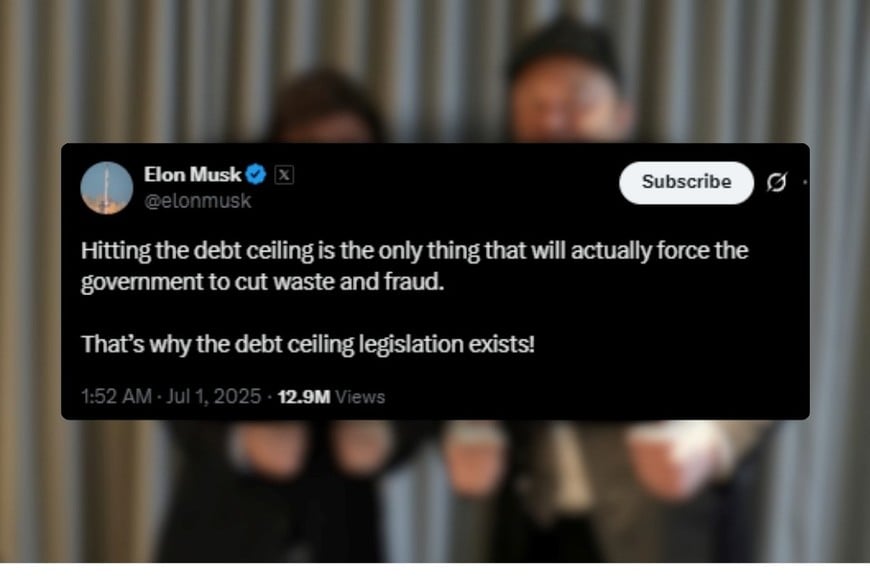Screen dimensions: 870x580
Task: Click the word Views in post footer
Action: (360, 397)
